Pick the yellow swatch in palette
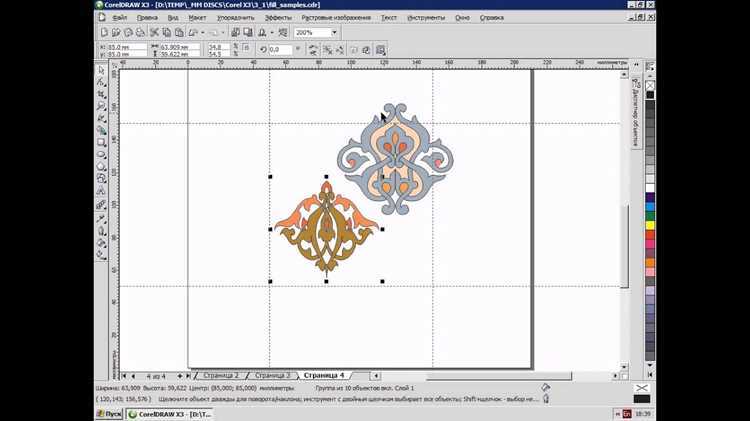The height and width of the screenshot is (421, 750). tap(650, 225)
